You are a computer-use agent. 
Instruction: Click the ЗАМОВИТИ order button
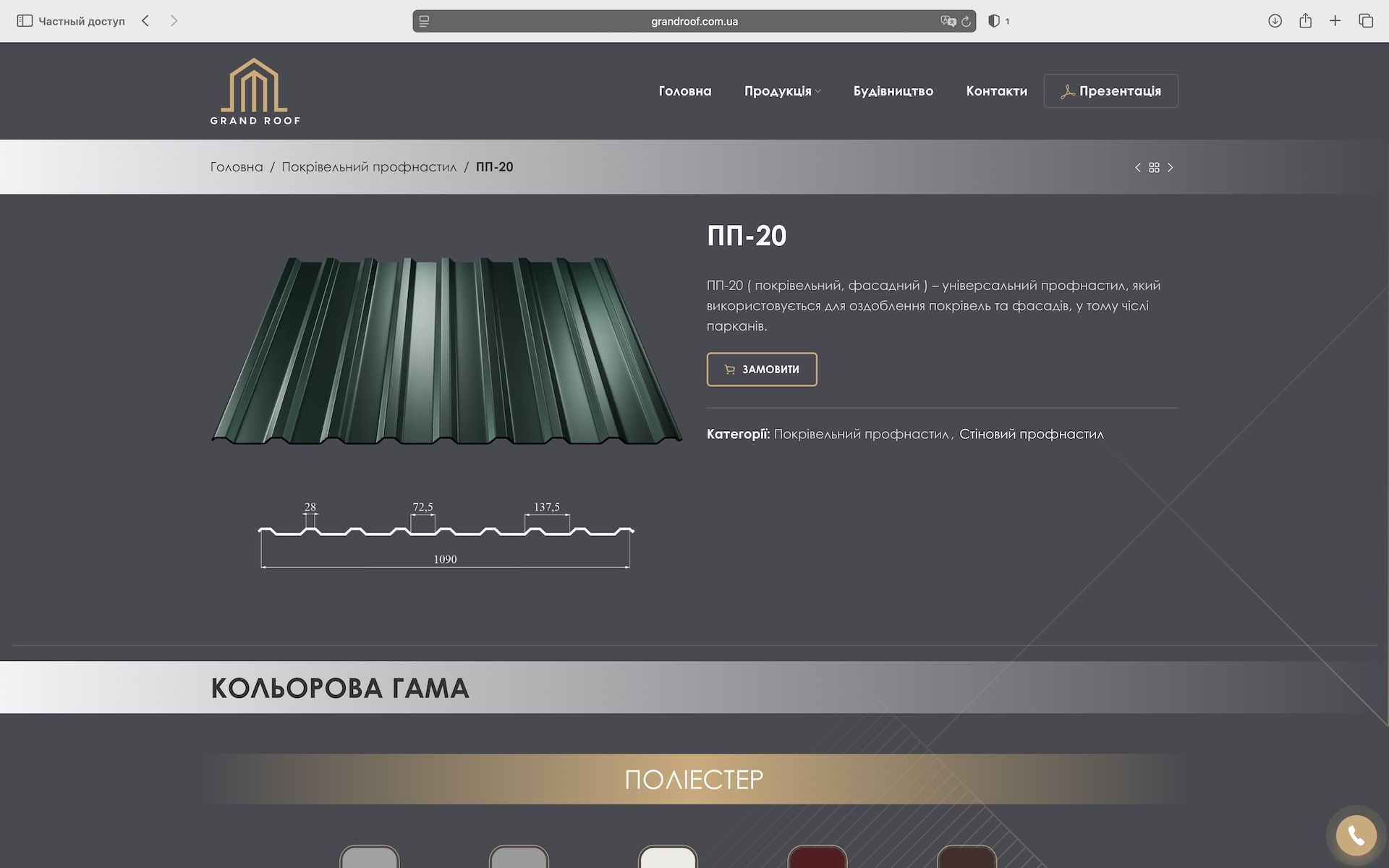tap(762, 370)
